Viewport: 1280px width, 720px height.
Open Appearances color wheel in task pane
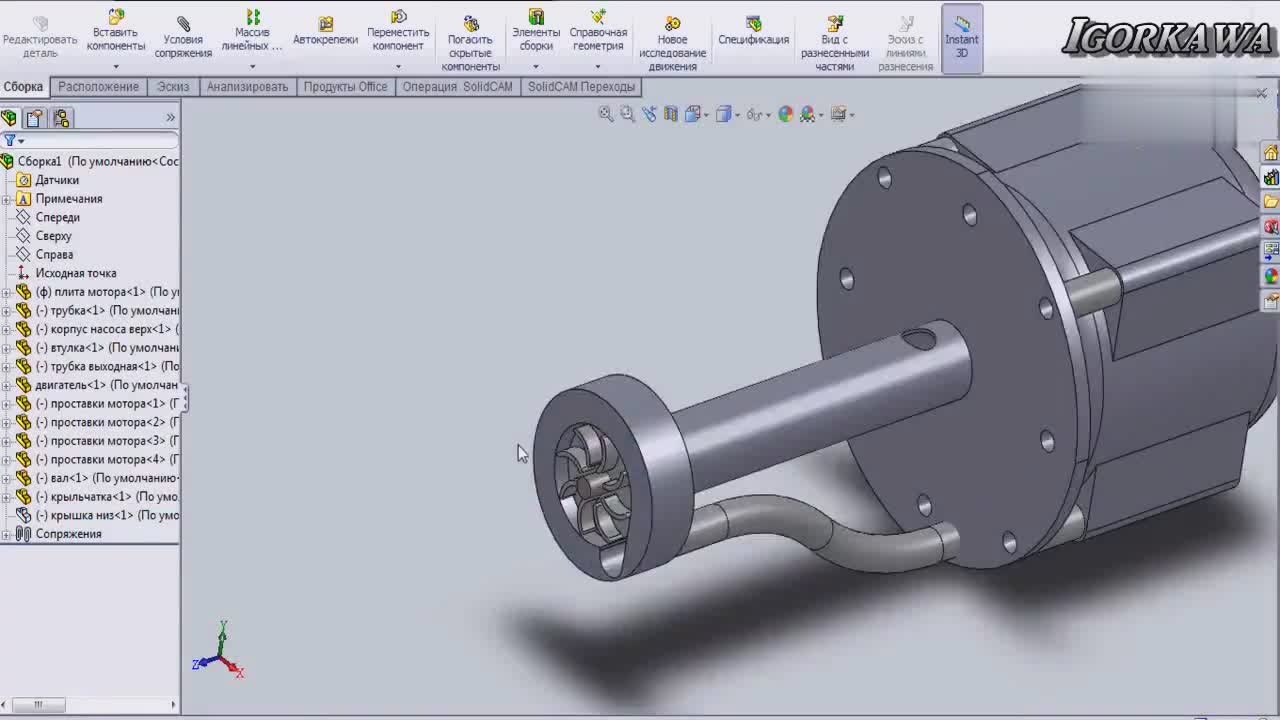click(x=1271, y=276)
